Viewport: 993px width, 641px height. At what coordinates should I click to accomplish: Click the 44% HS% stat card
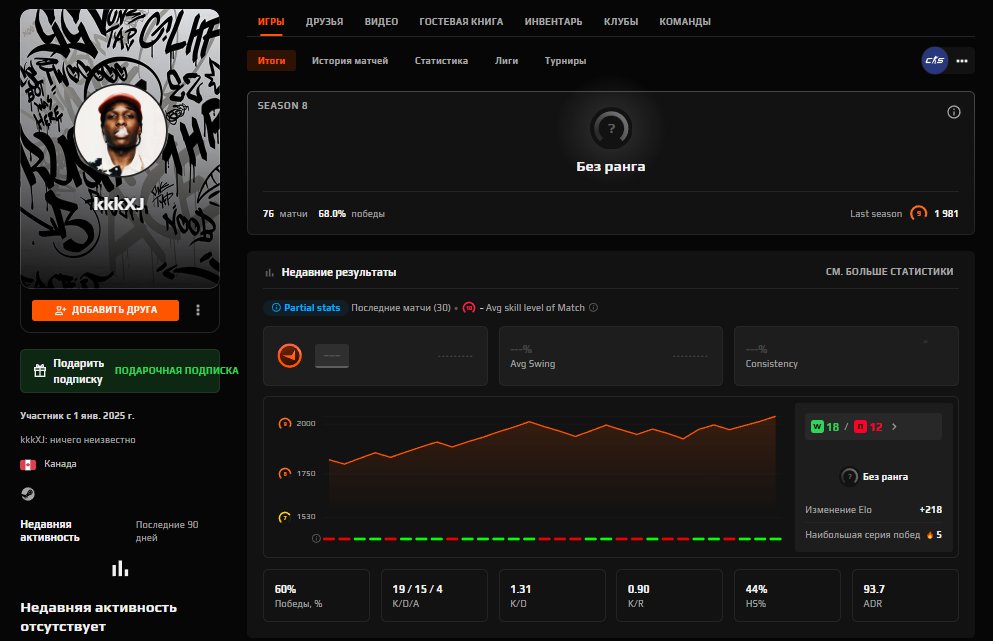pyautogui.click(x=787, y=595)
